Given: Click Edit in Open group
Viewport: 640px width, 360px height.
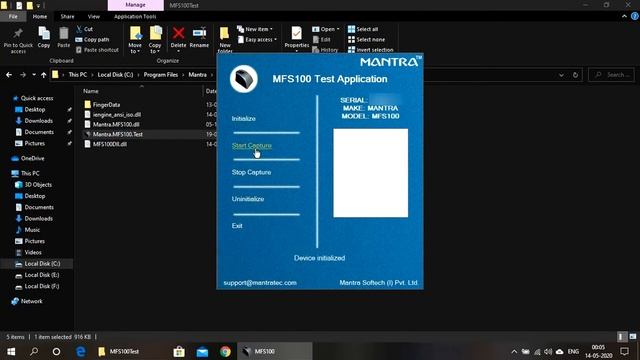Looking at the screenshot, I should point(321,40).
